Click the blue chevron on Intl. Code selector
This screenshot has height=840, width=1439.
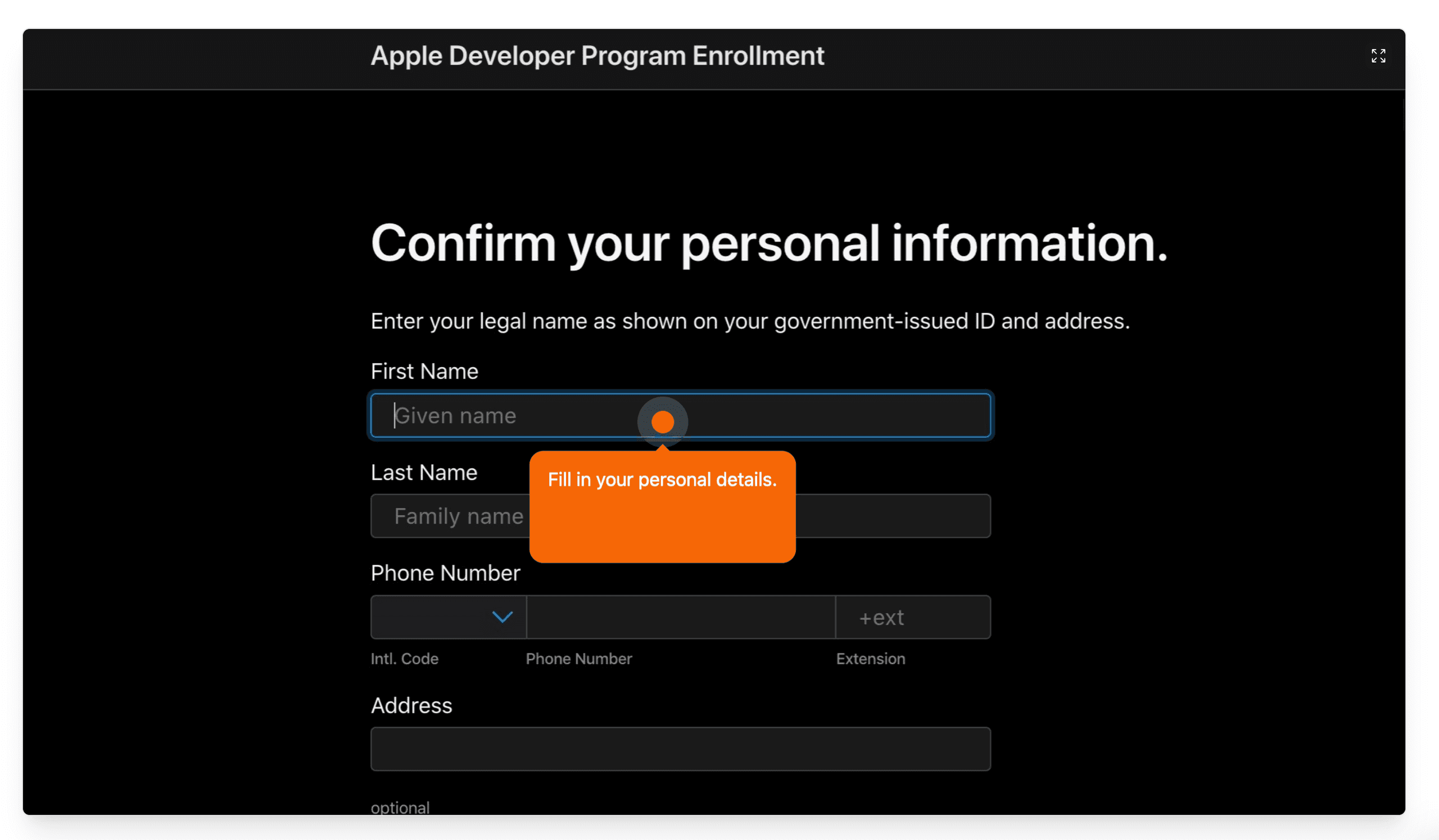point(501,617)
